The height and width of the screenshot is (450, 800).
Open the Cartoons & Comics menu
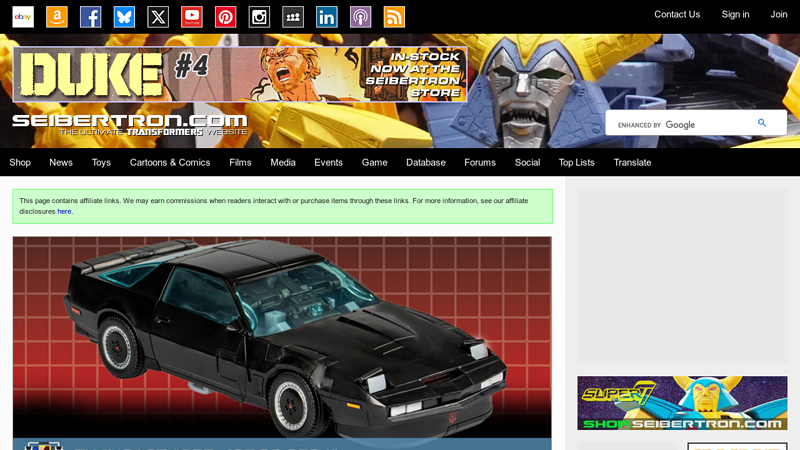170,162
